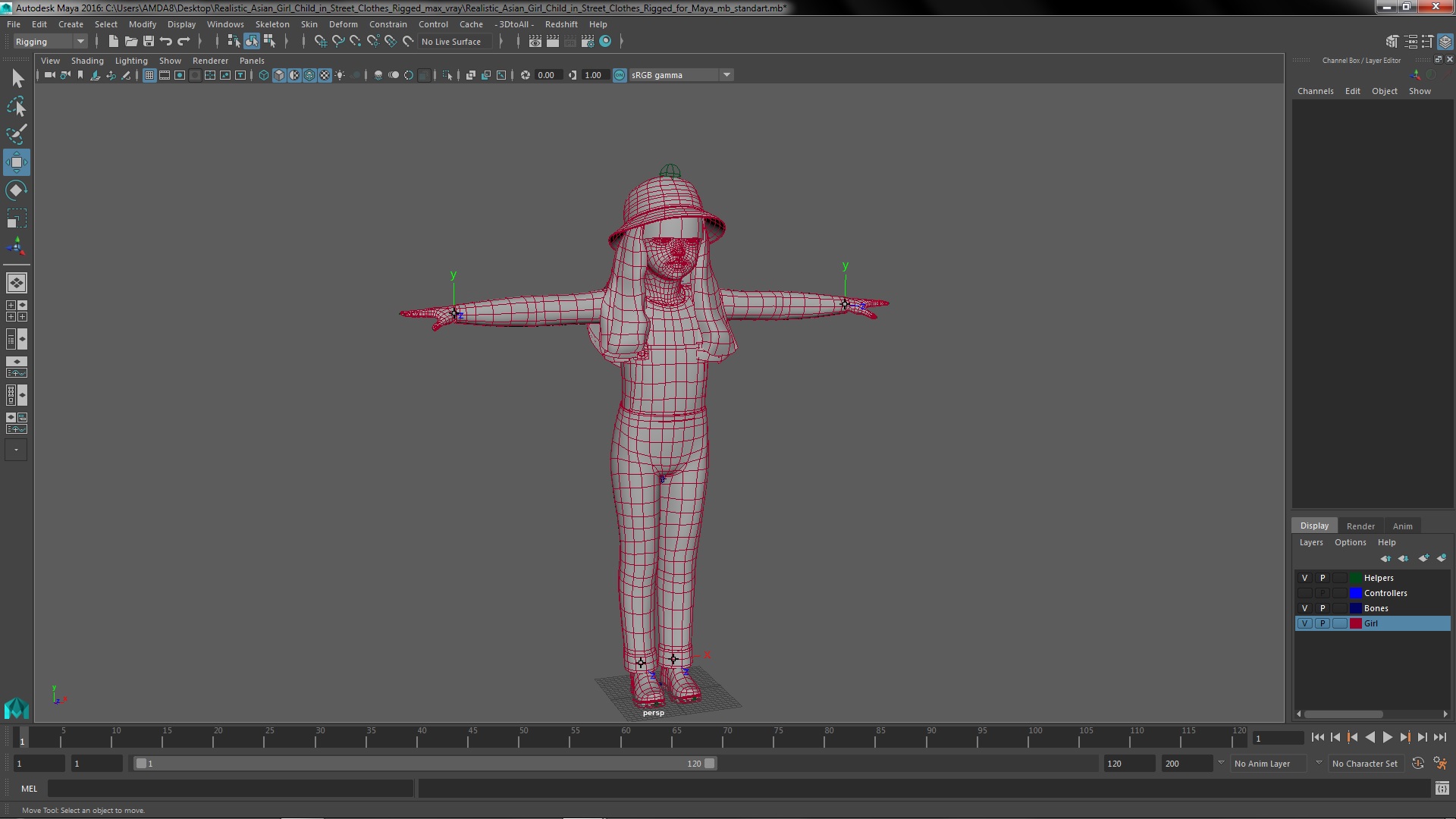This screenshot has width=1456, height=819.
Task: Select by hierarchy mode icon
Action: [x=234, y=42]
